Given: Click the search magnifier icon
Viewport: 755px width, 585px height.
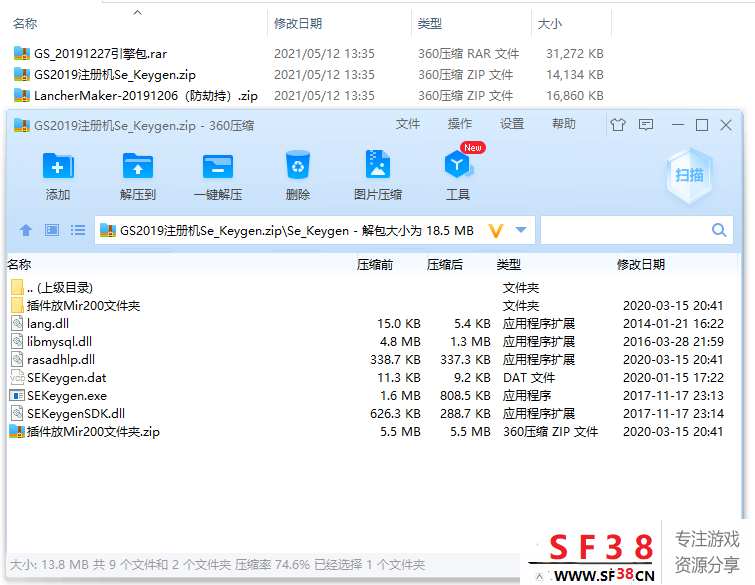Looking at the screenshot, I should [x=719, y=230].
